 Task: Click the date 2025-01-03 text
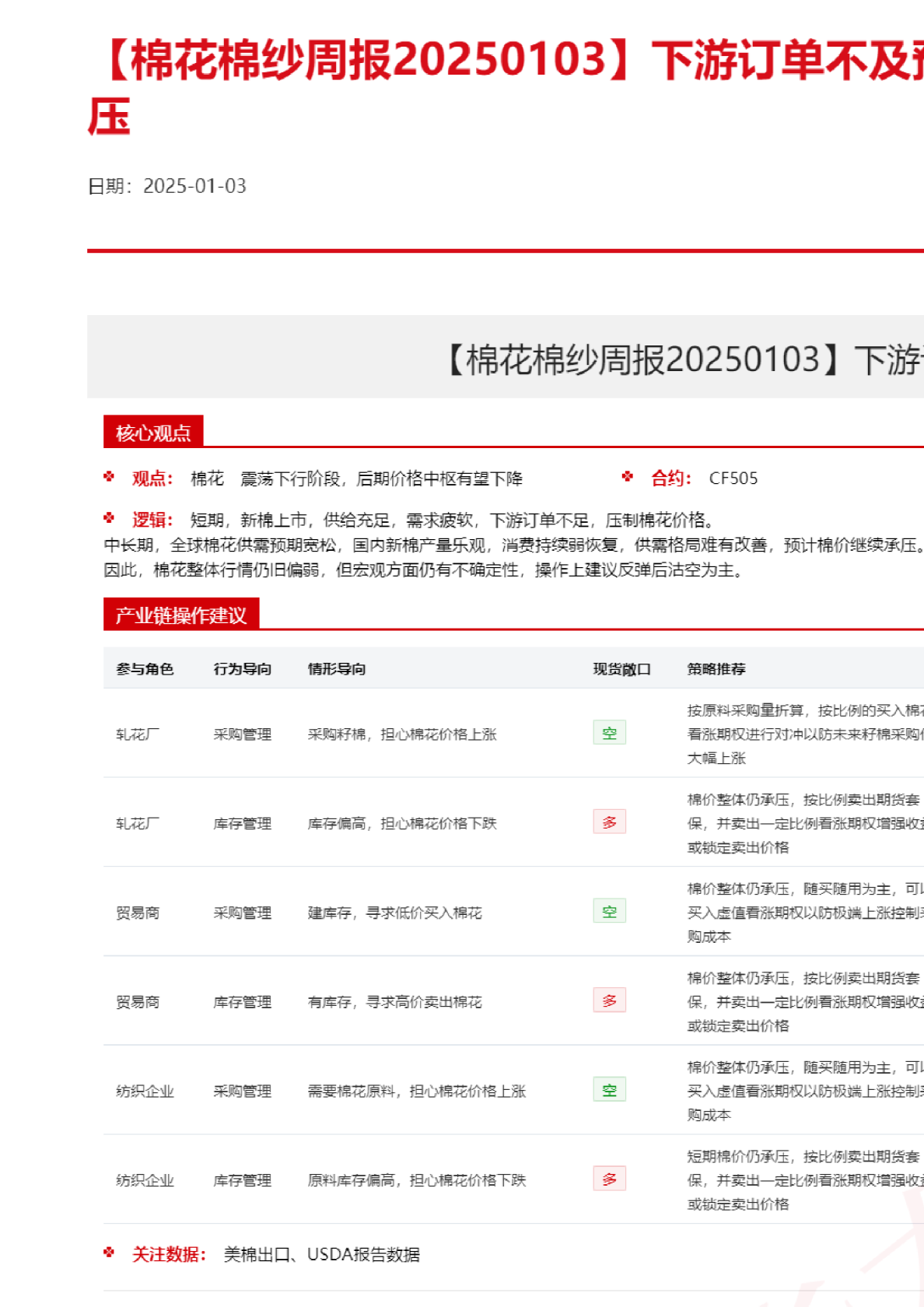(194, 186)
